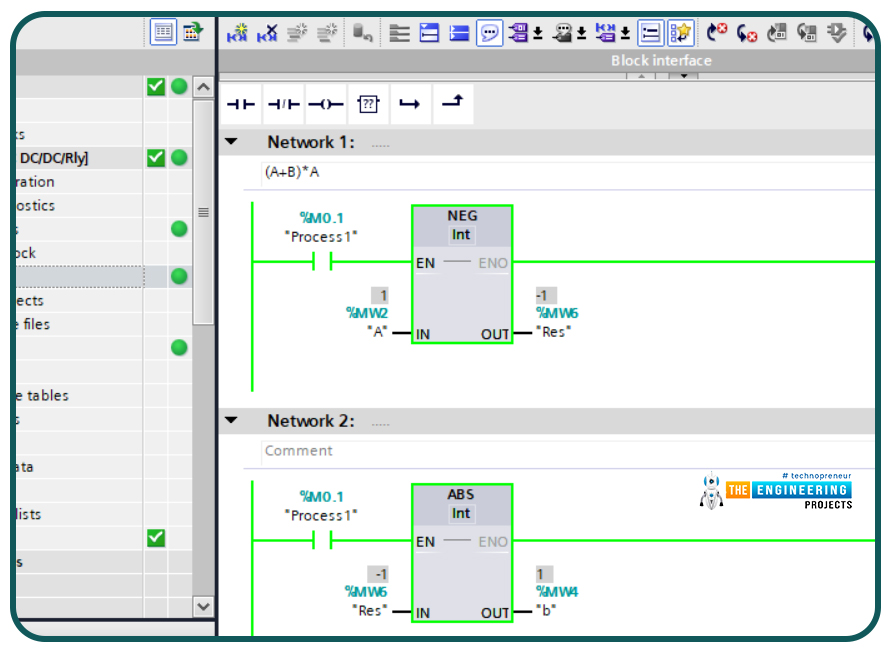Viewport: 890px width, 649px height.
Task: Open dropdown next to contact tag display icon
Action: pyautogui.click(x=625, y=34)
